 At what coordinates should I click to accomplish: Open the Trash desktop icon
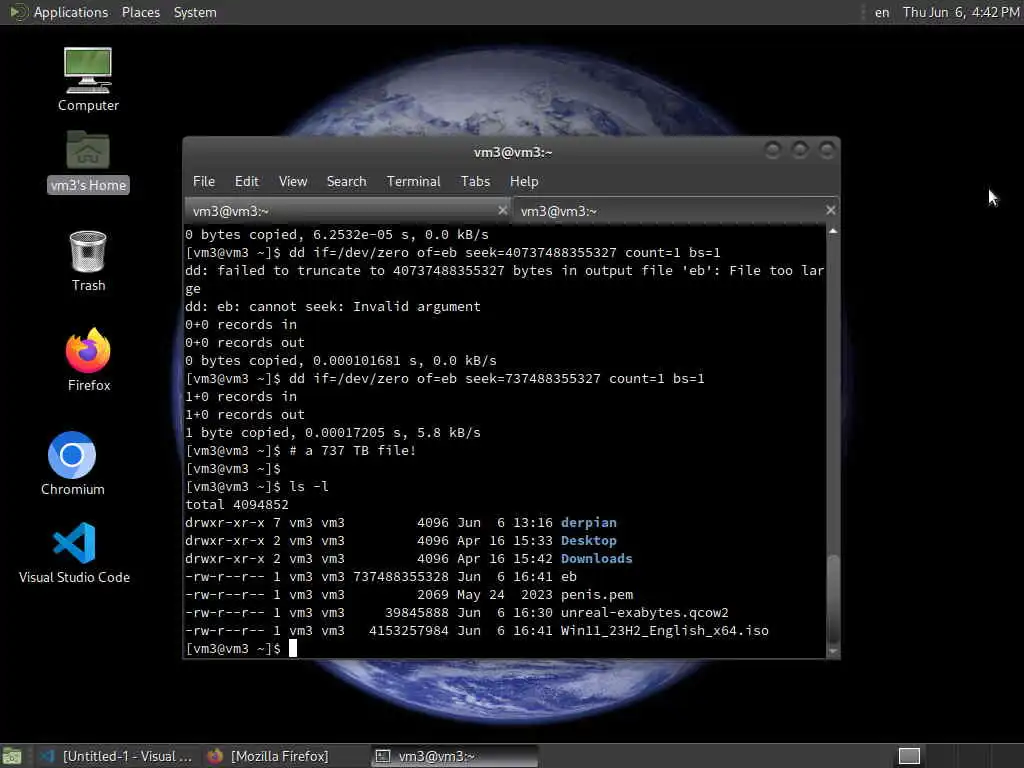point(88,261)
